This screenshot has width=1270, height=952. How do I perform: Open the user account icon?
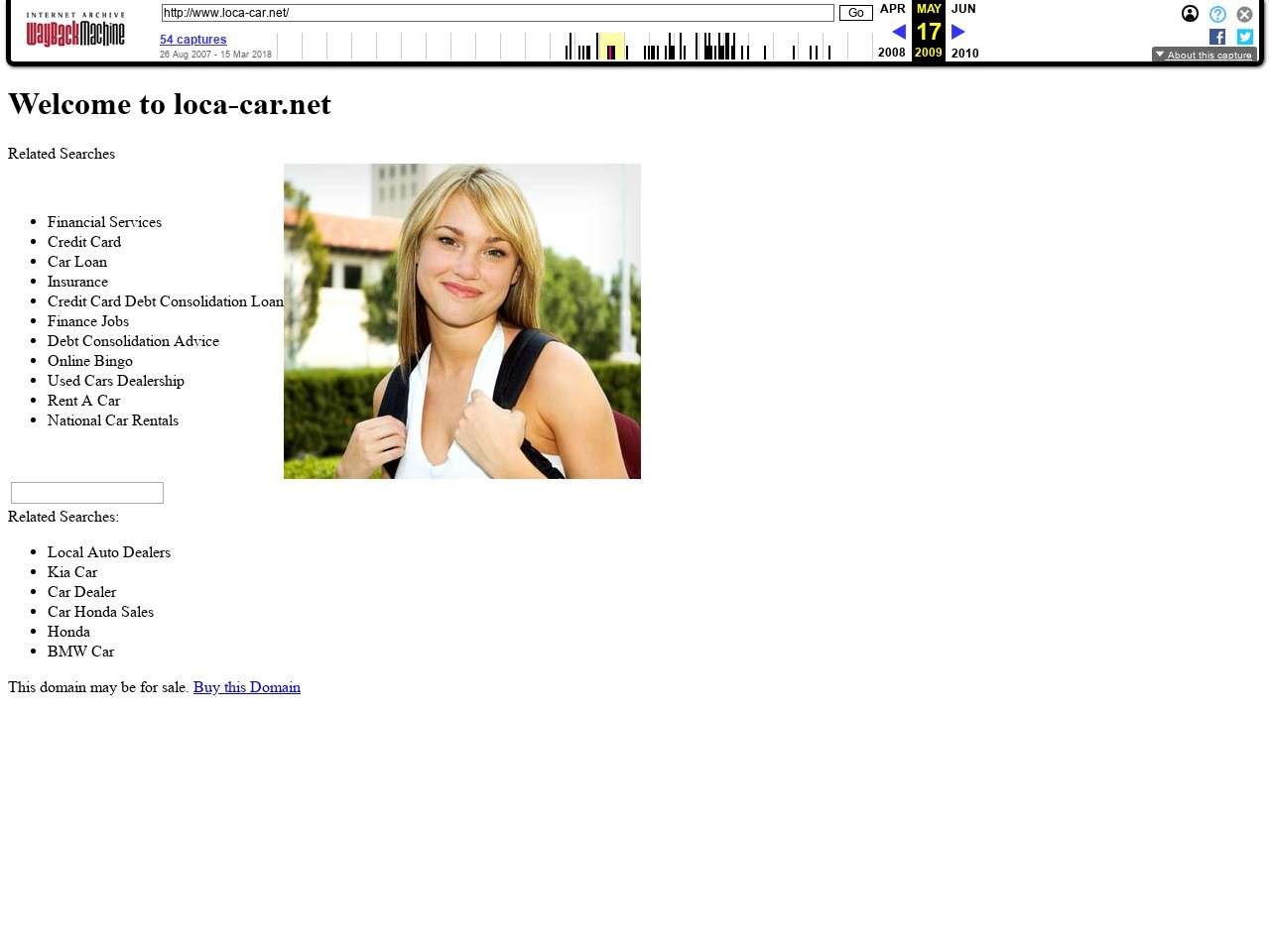tap(1190, 14)
